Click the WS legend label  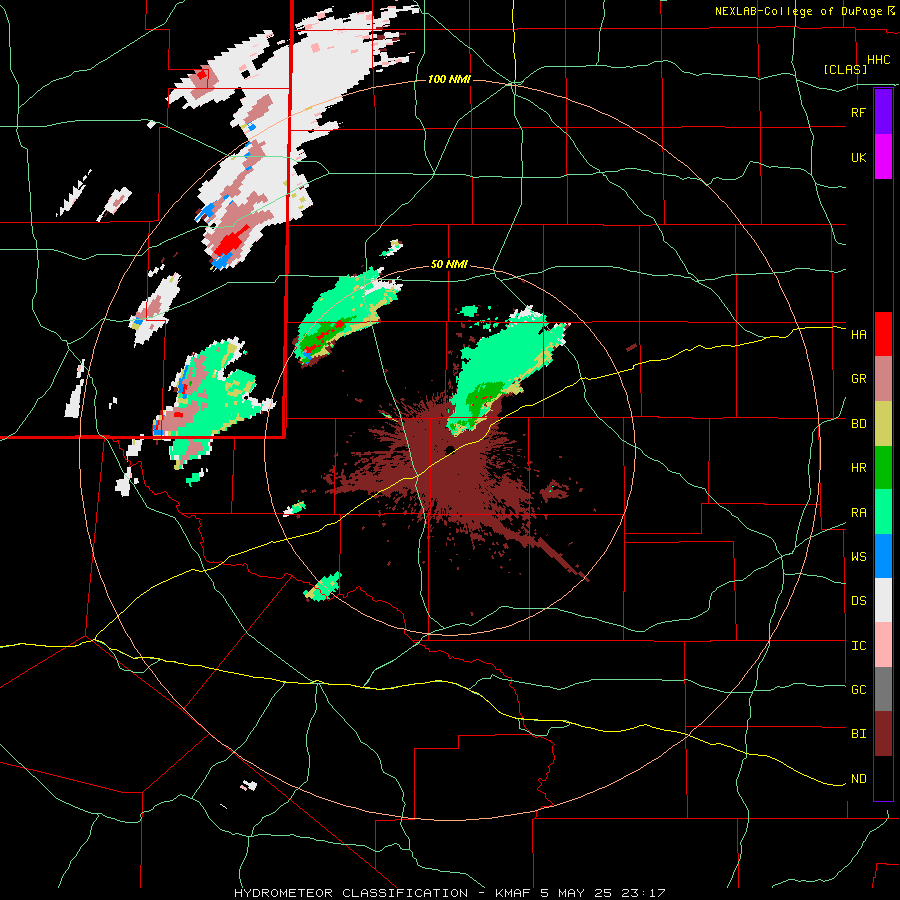tap(858, 557)
